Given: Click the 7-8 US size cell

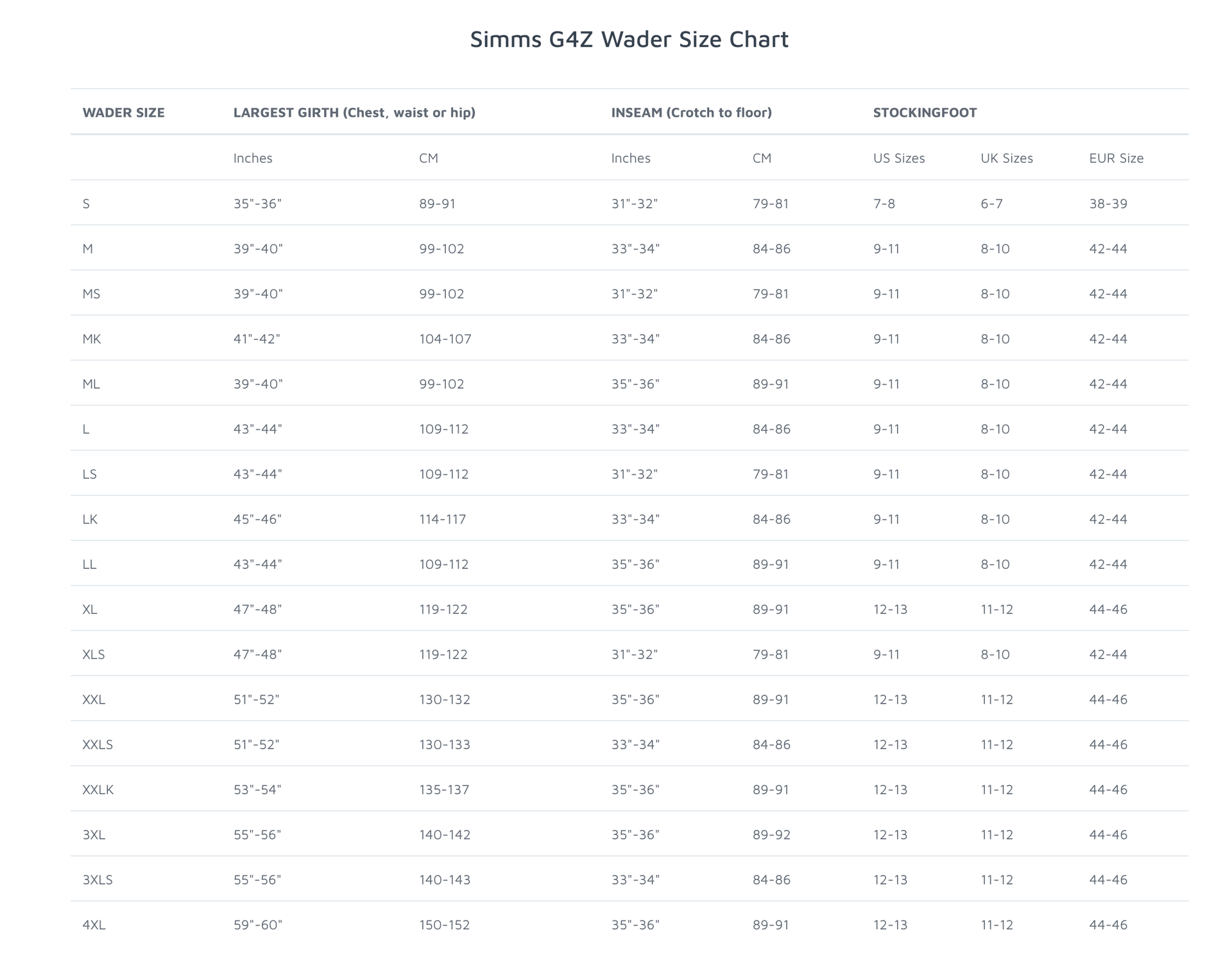Looking at the screenshot, I should (884, 204).
